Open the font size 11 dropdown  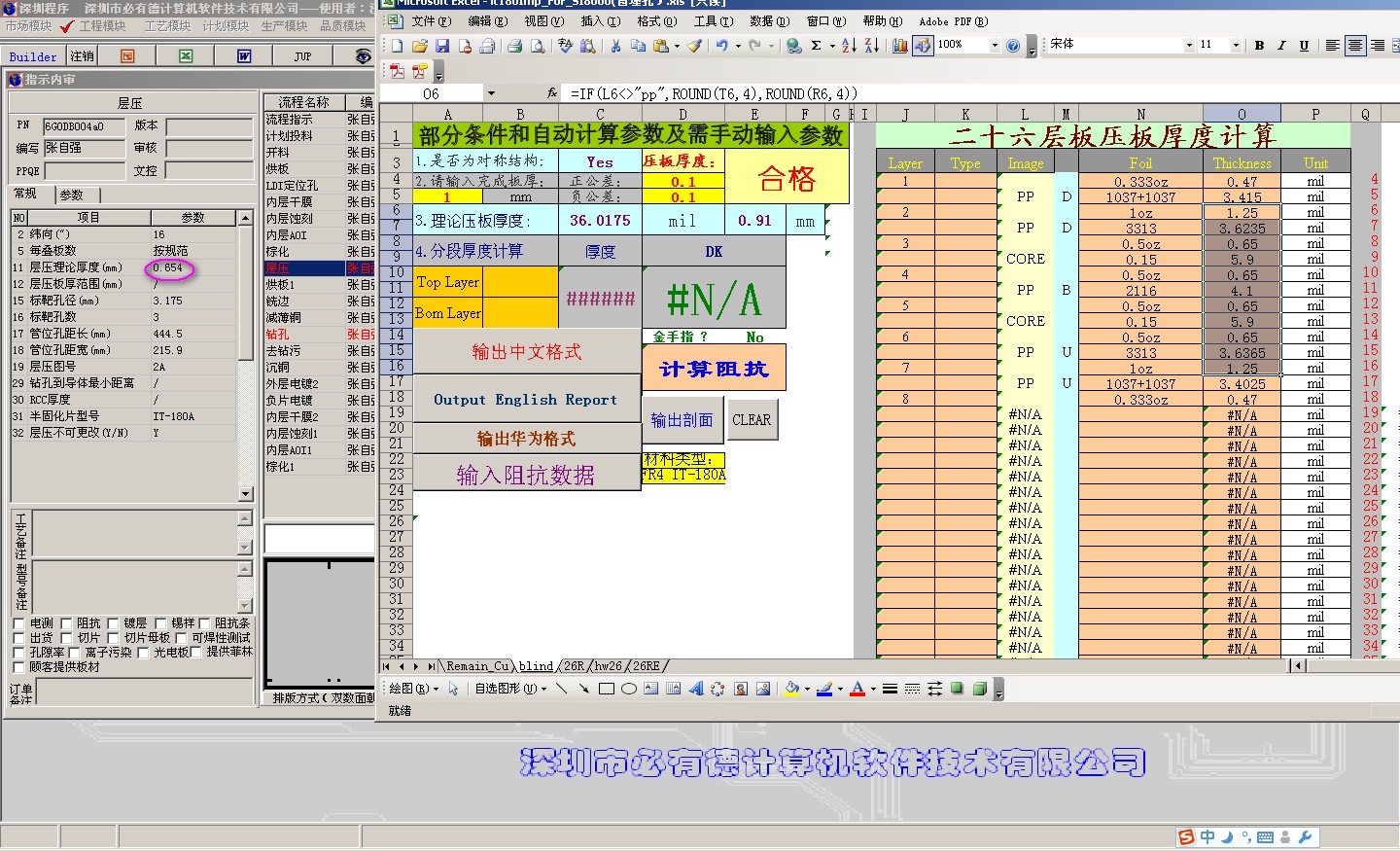click(x=1236, y=45)
